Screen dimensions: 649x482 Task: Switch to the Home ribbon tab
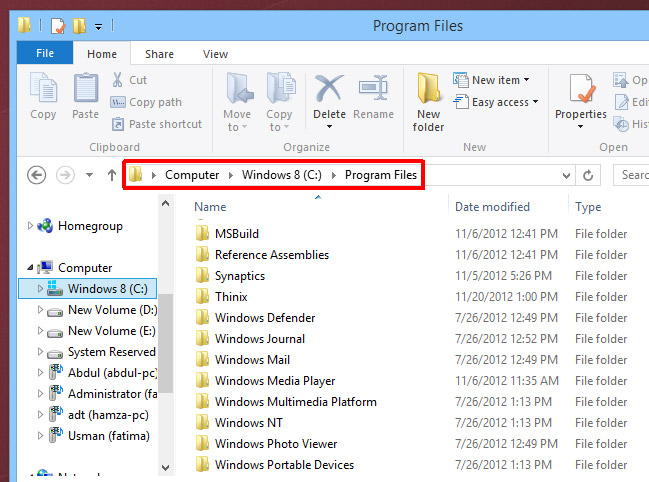tap(102, 54)
